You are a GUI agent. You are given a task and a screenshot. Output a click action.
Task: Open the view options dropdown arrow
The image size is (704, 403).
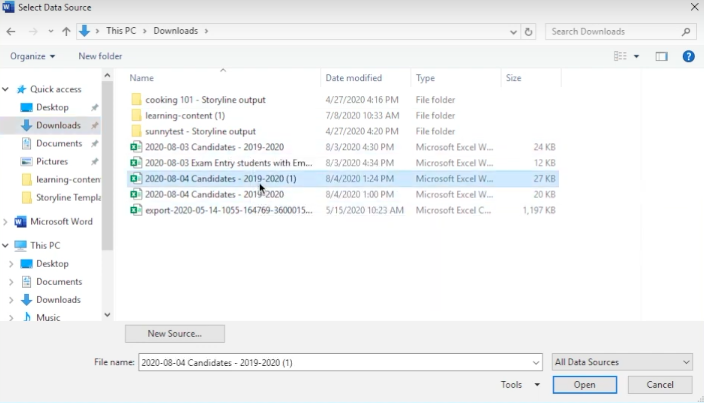click(x=636, y=57)
